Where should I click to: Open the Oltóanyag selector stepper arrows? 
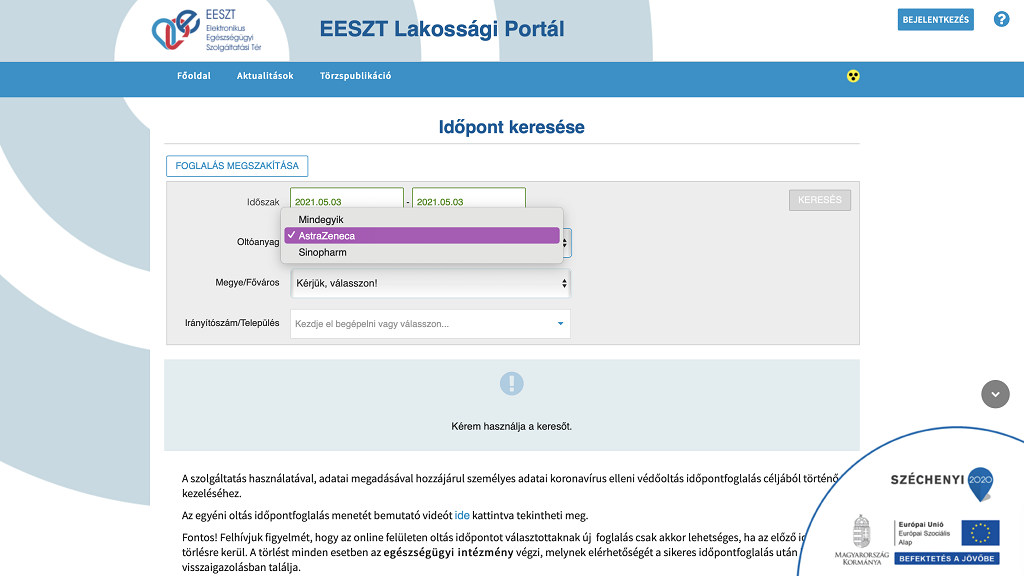pyautogui.click(x=563, y=242)
